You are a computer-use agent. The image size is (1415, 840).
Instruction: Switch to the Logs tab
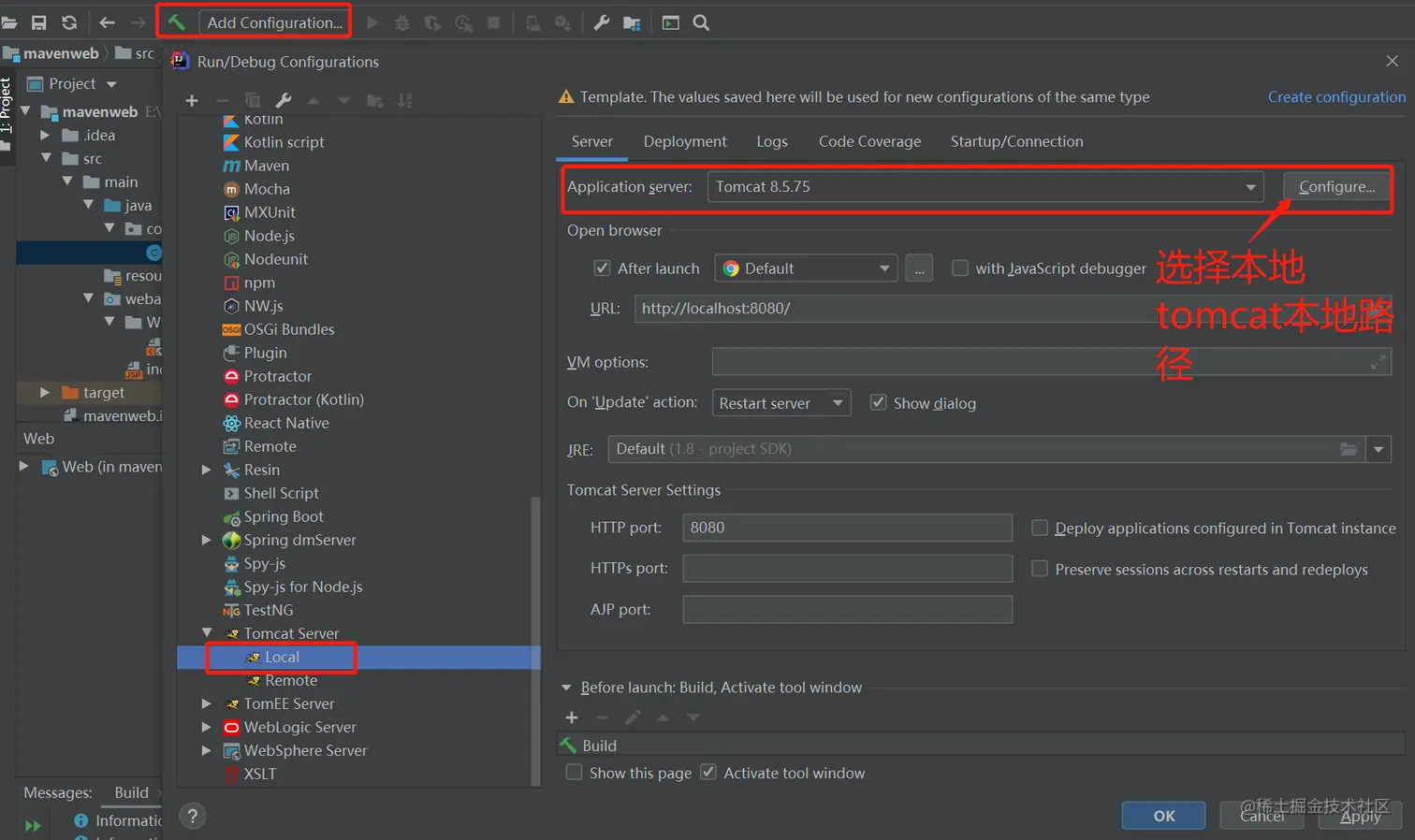click(772, 141)
